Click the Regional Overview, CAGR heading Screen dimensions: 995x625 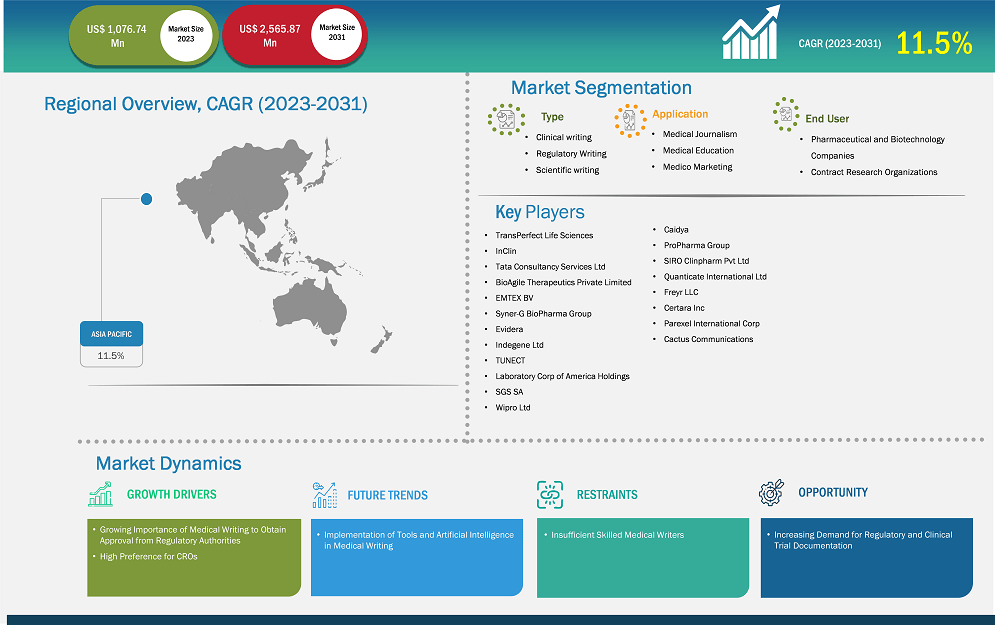pos(206,103)
